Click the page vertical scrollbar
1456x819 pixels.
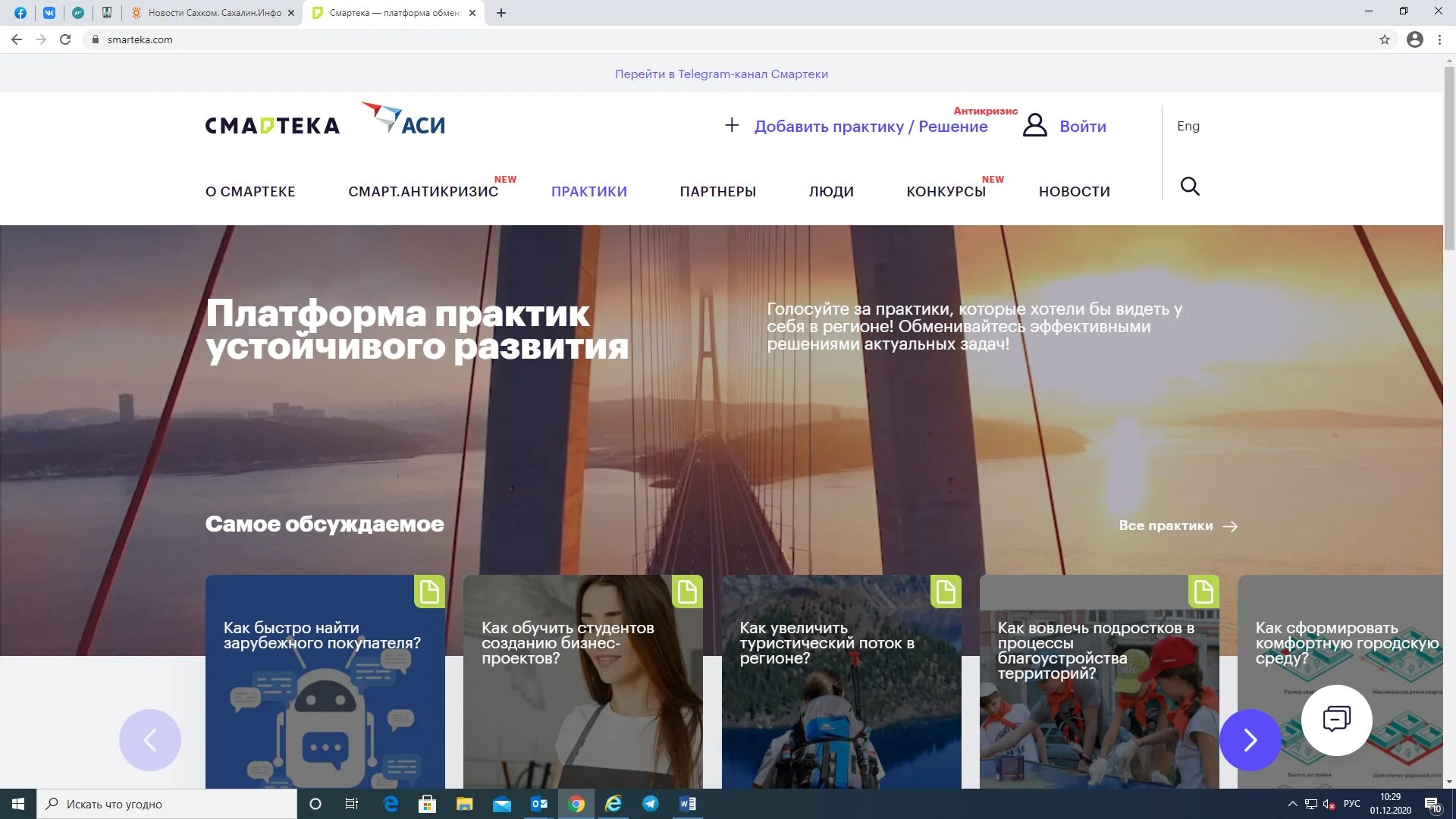pyautogui.click(x=1449, y=159)
